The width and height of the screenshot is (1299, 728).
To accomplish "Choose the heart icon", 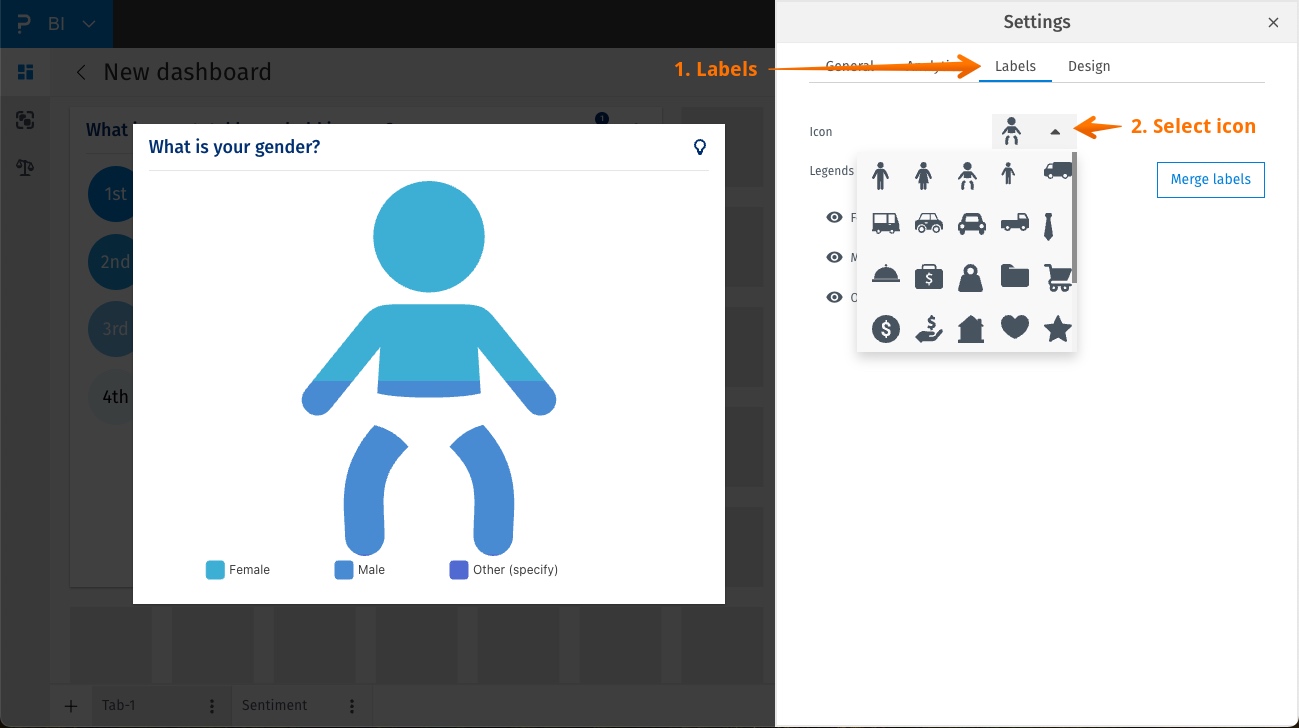I will pyautogui.click(x=1014, y=328).
